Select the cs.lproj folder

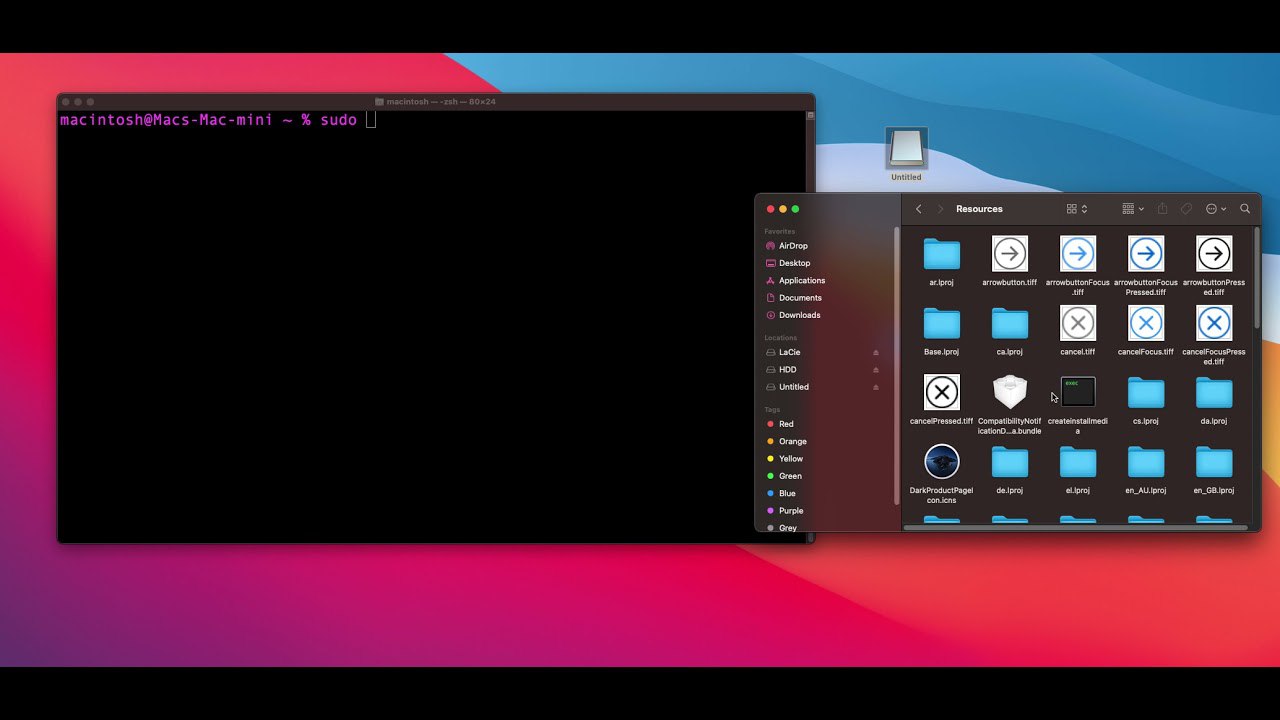coord(1146,393)
